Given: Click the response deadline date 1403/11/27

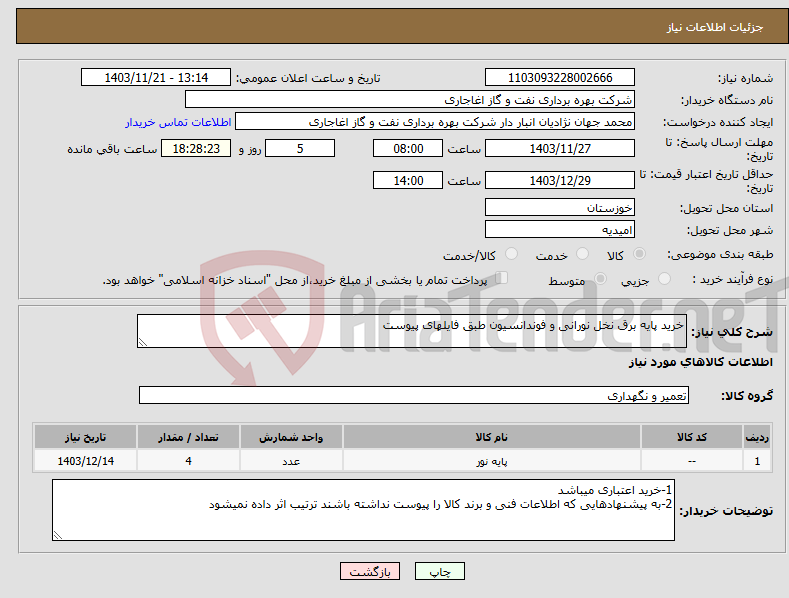Looking at the screenshot, I should [x=560, y=148].
